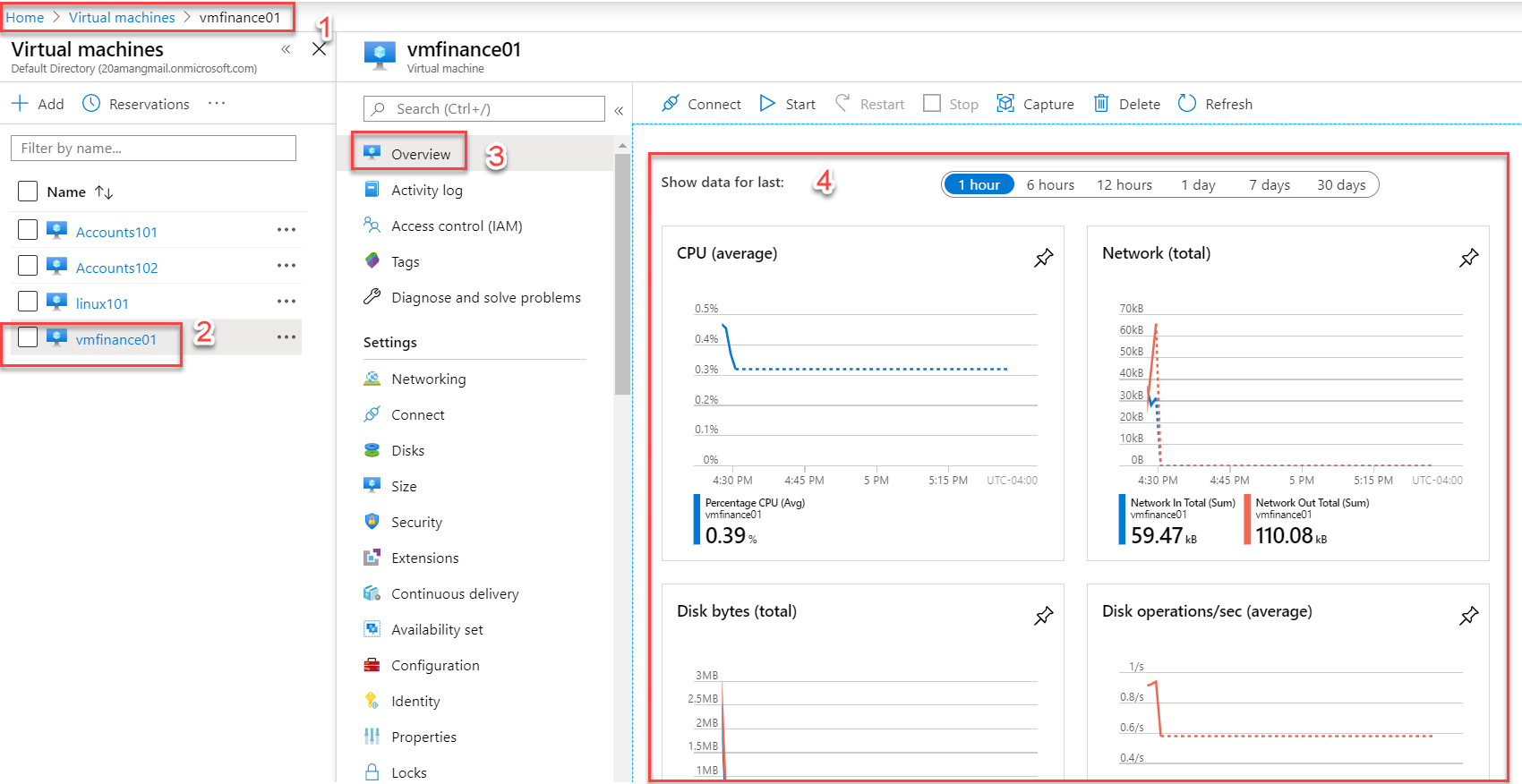Check the linux101 checkbox

point(28,302)
